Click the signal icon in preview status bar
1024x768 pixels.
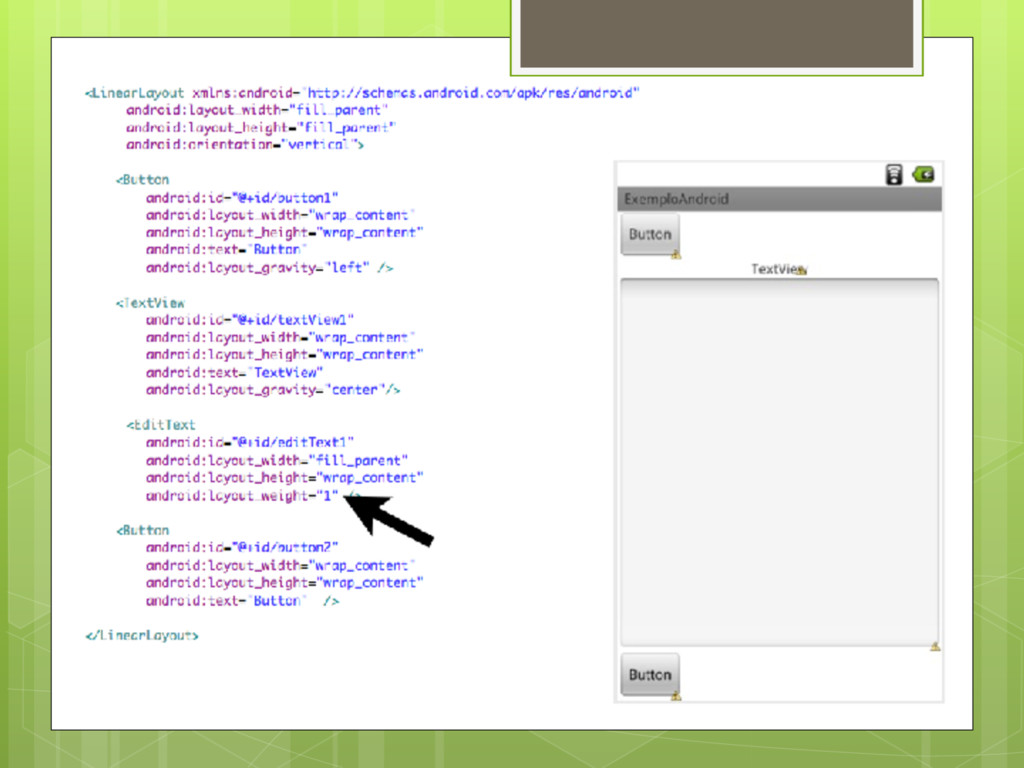[x=893, y=174]
